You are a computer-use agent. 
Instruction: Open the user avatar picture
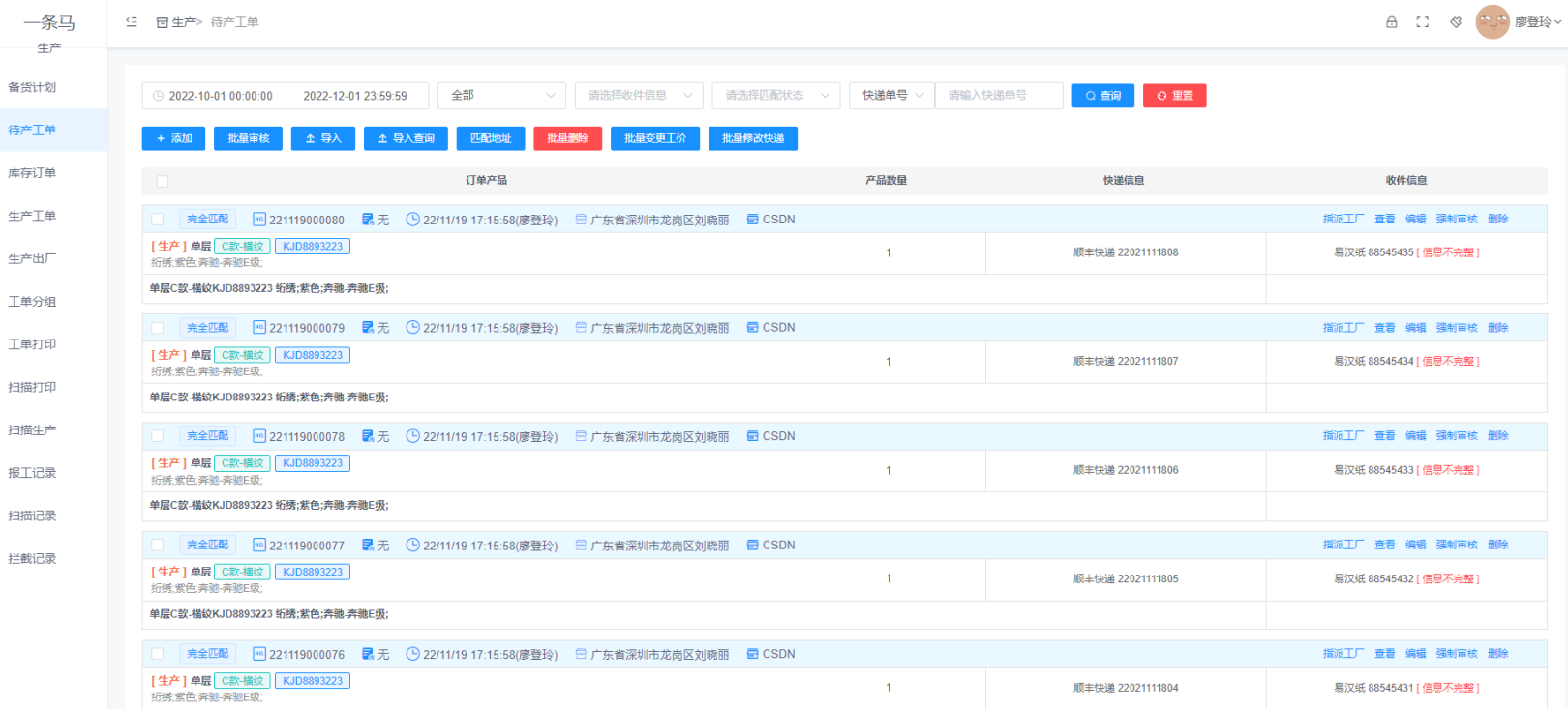pos(1493,22)
